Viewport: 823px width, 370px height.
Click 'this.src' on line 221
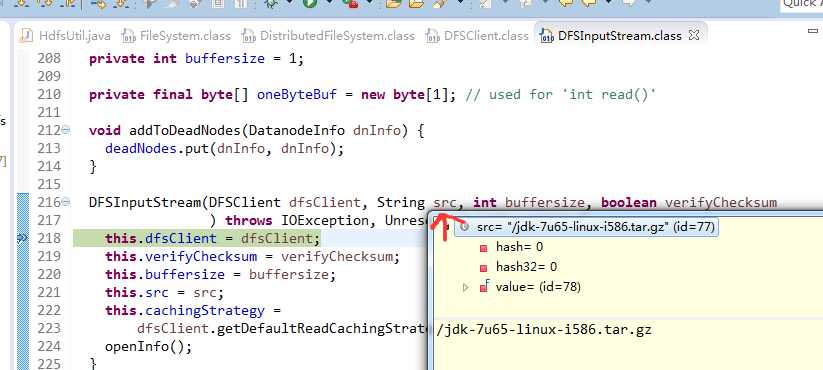[136, 292]
